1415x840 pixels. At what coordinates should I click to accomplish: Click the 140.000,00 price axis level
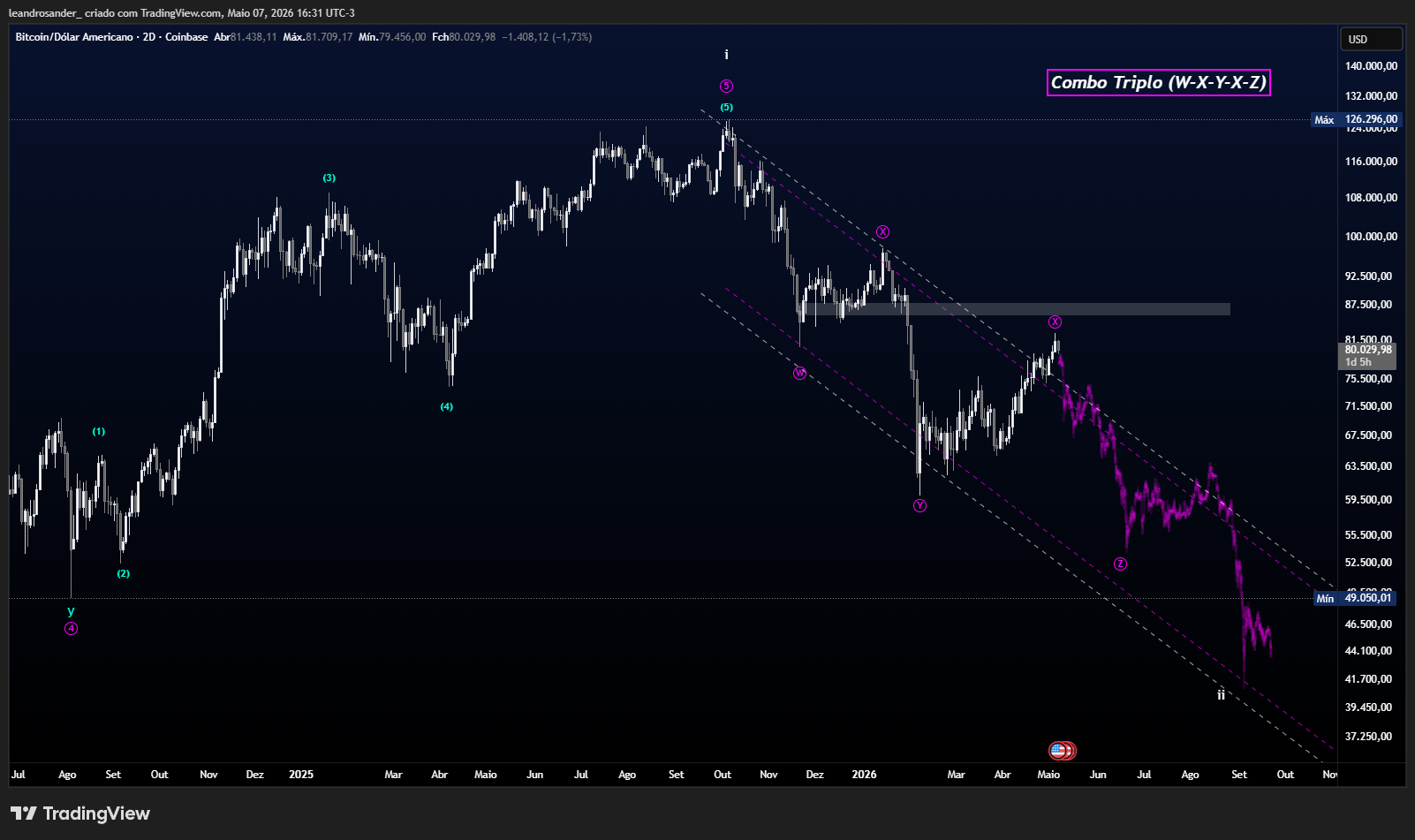click(1371, 65)
